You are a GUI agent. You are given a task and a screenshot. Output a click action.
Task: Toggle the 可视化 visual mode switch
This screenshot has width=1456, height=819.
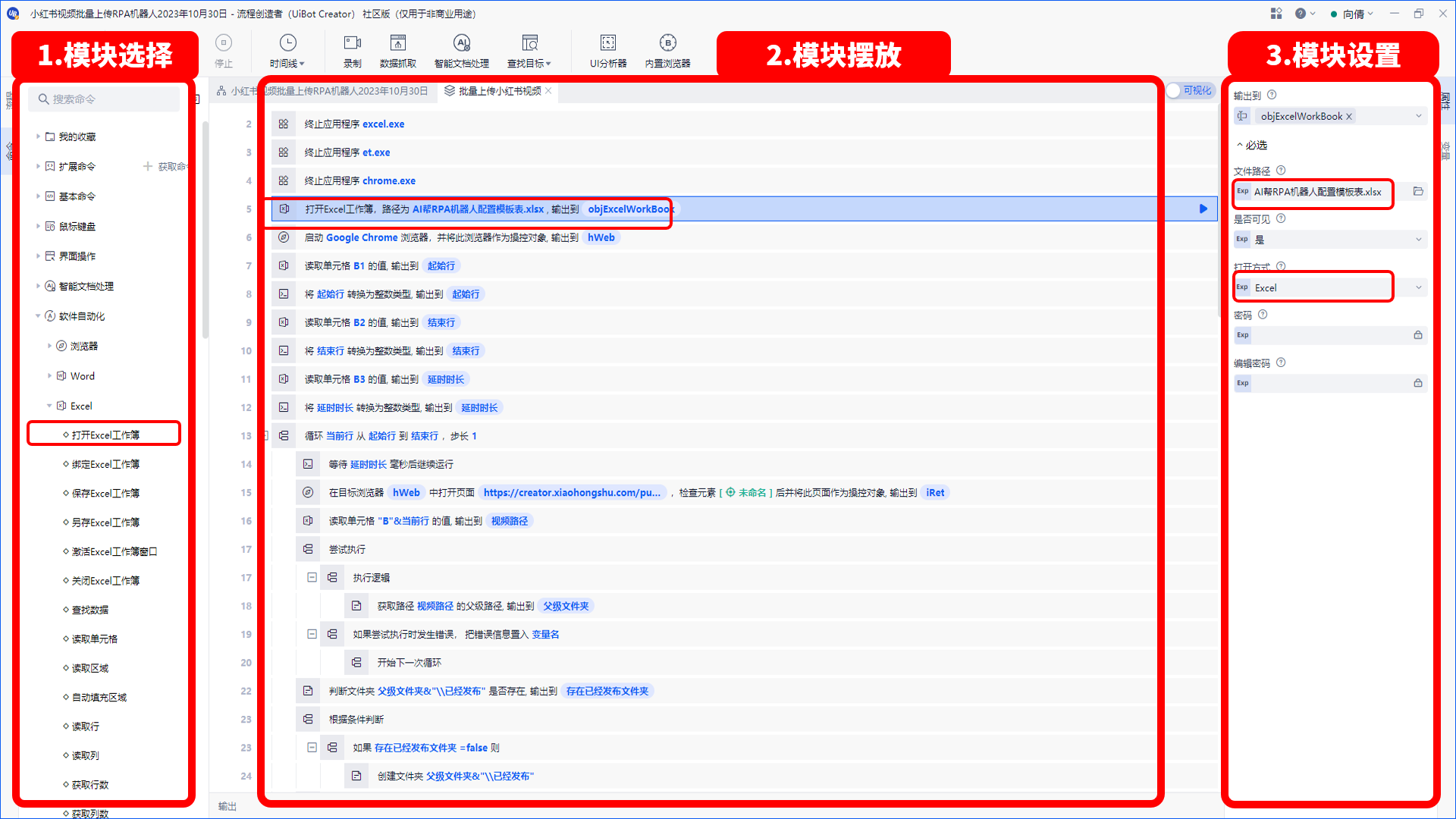(1190, 91)
